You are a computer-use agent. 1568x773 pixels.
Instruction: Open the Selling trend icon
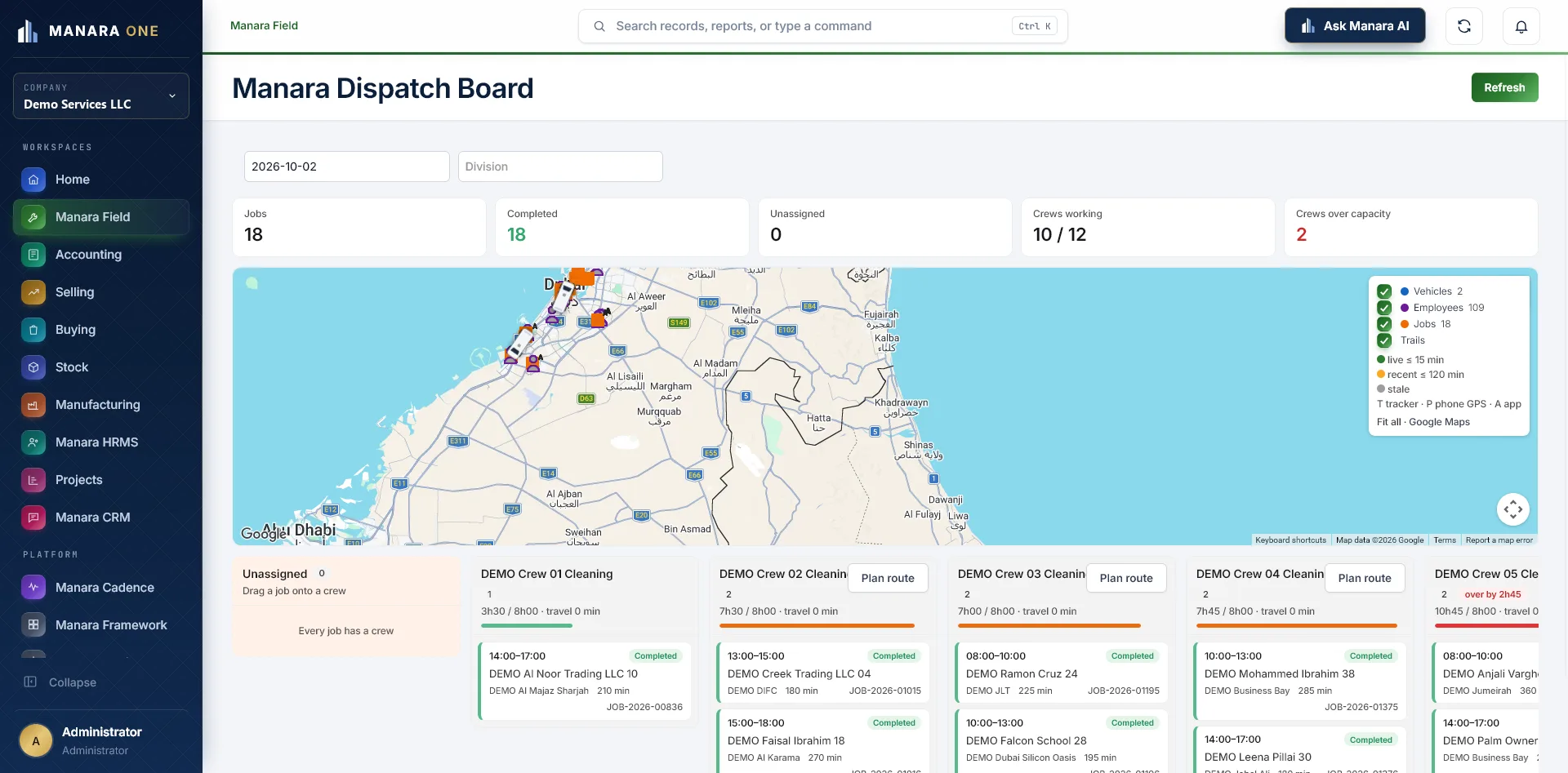pos(33,292)
